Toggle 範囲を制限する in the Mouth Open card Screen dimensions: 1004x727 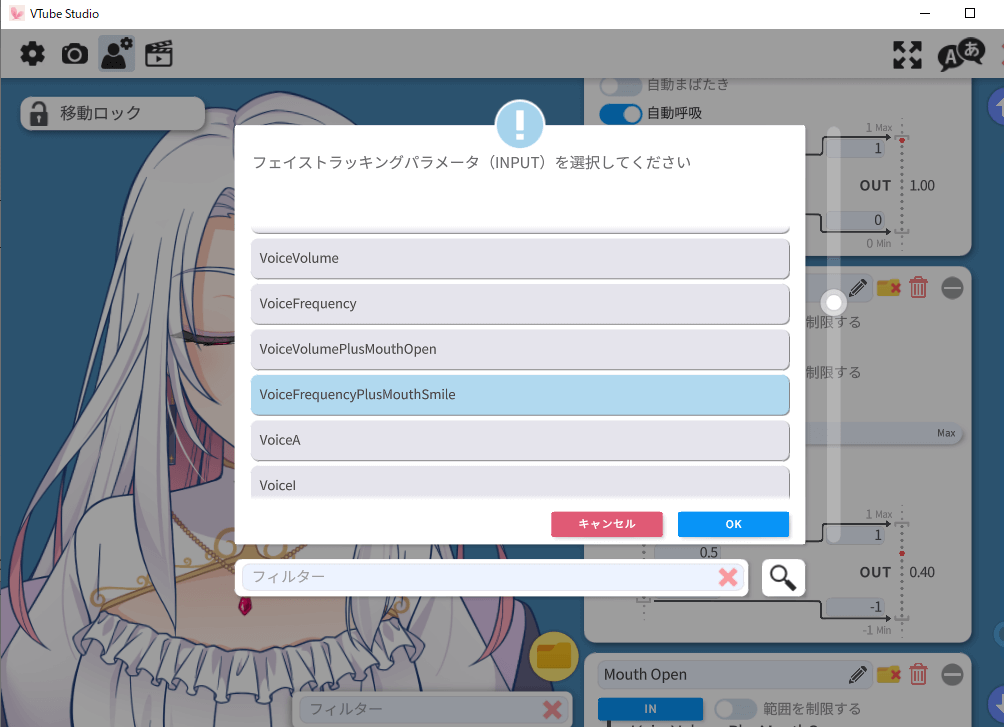click(x=736, y=708)
